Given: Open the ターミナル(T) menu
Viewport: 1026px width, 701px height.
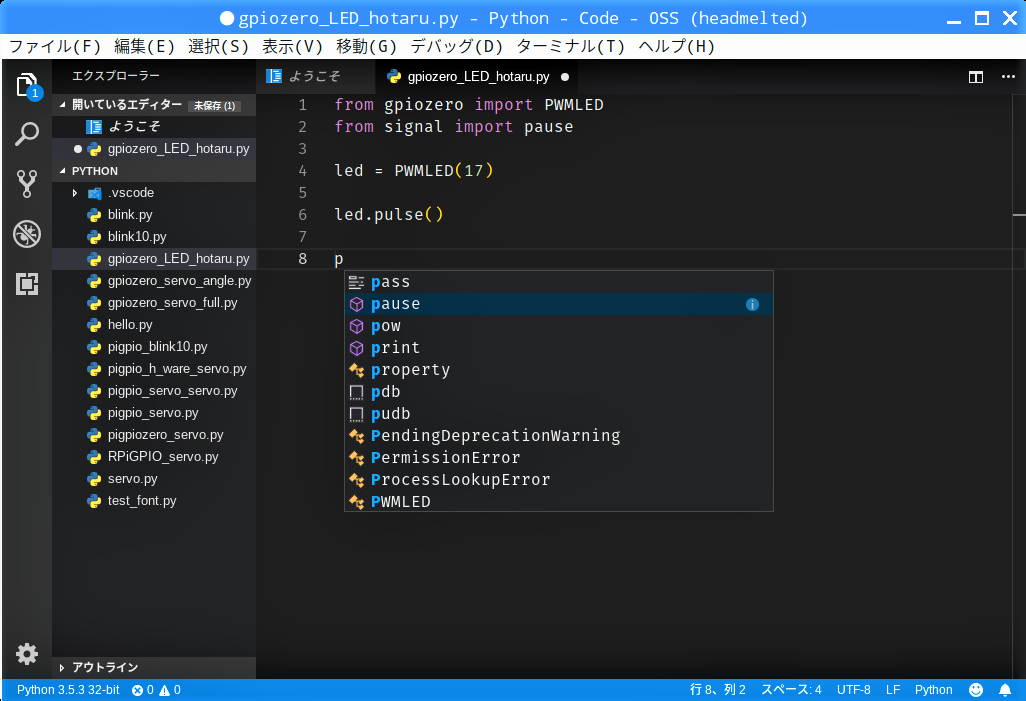Looking at the screenshot, I should [x=570, y=46].
